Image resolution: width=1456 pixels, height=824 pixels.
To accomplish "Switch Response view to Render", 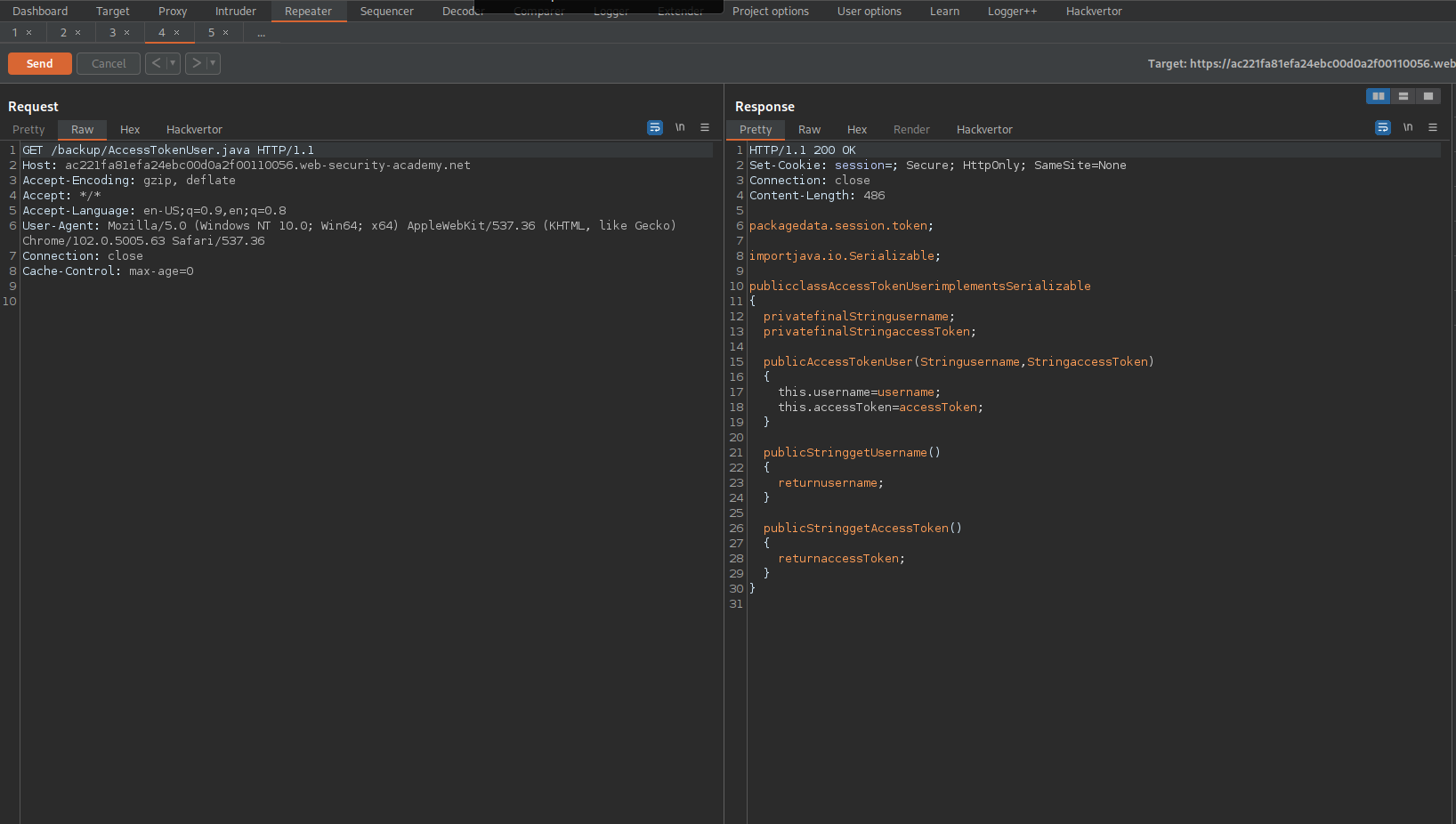I will pyautogui.click(x=911, y=130).
